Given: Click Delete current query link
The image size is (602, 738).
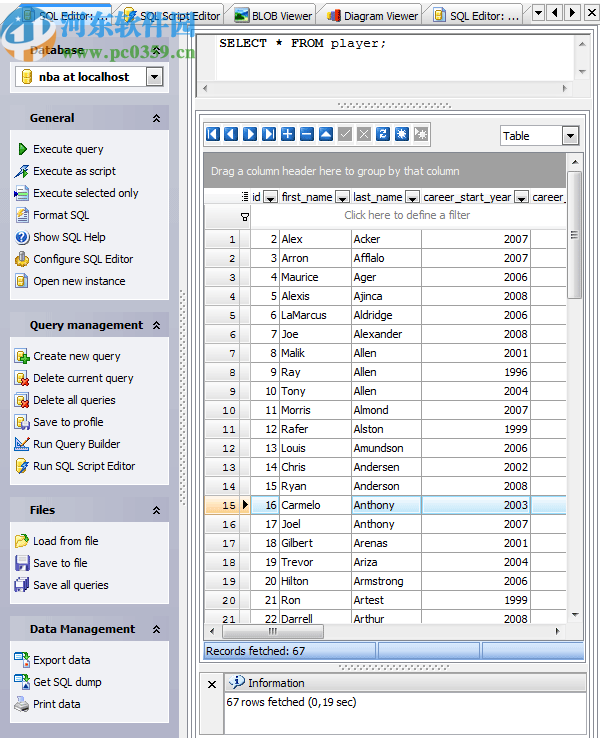Looking at the screenshot, I should 83,378.
